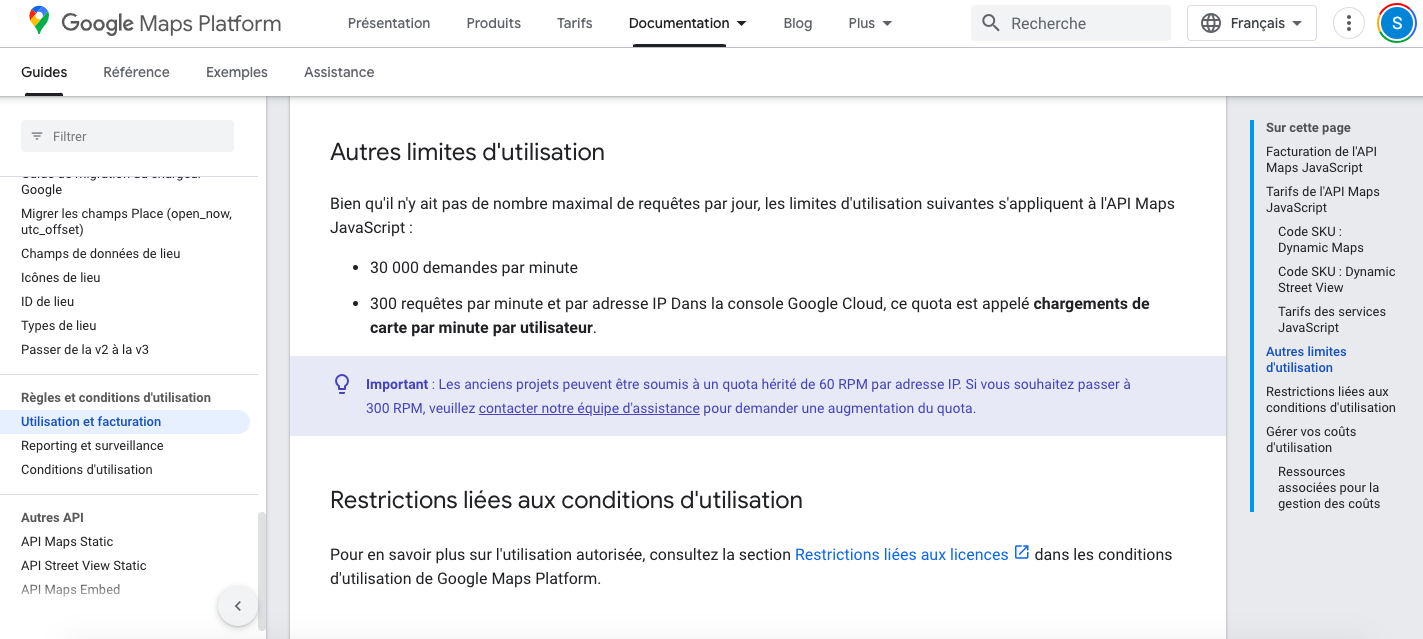Screen dimensions: 1423x639
Task: Open Restrictions liées aux licences link
Action: click(901, 554)
